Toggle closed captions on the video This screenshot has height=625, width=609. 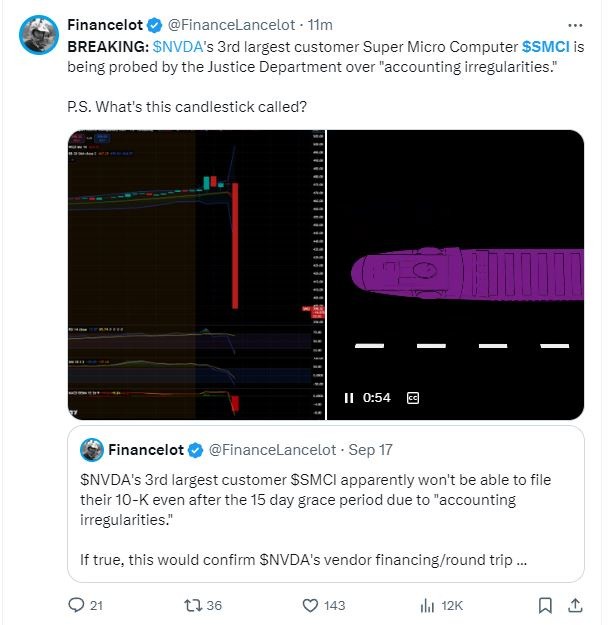pos(412,397)
